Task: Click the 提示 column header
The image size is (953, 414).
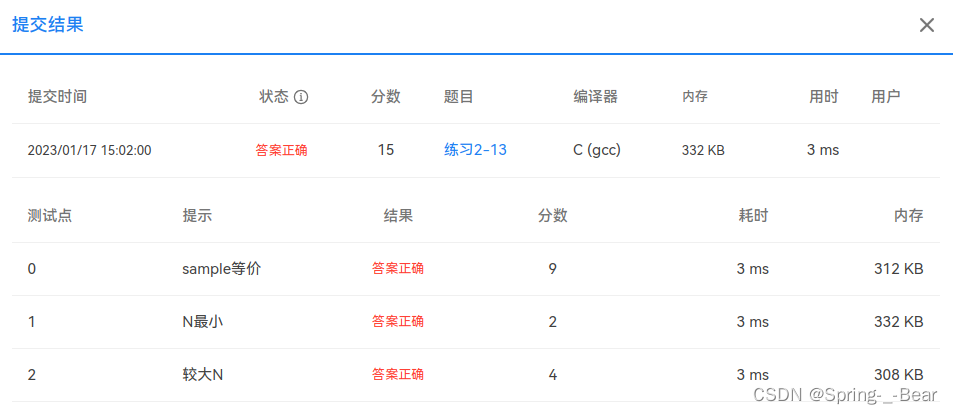Action: point(198,216)
